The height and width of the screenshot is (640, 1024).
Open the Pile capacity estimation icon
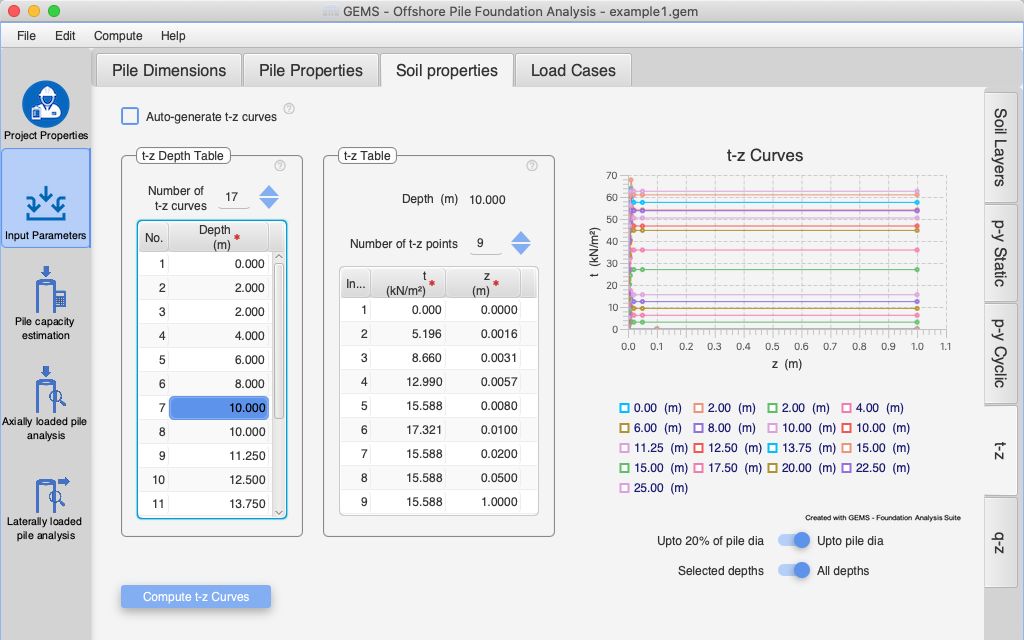[45, 290]
